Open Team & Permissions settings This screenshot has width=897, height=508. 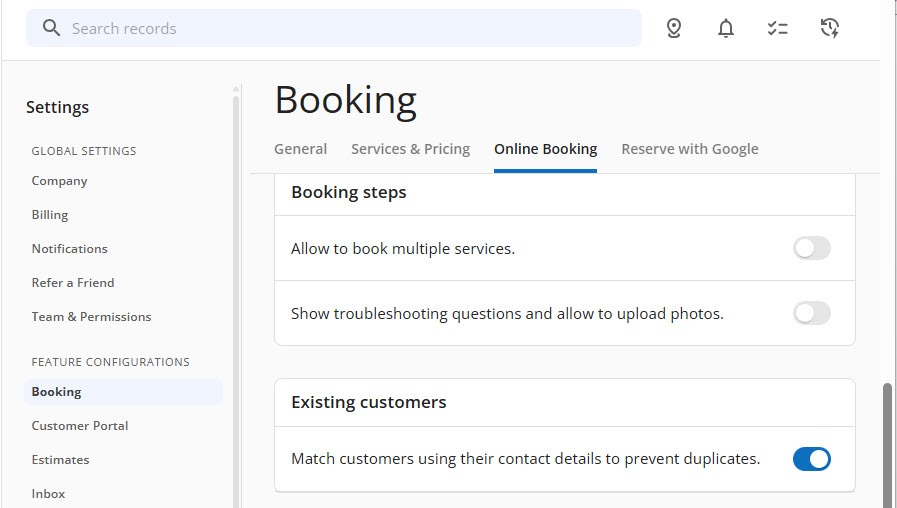pos(91,317)
